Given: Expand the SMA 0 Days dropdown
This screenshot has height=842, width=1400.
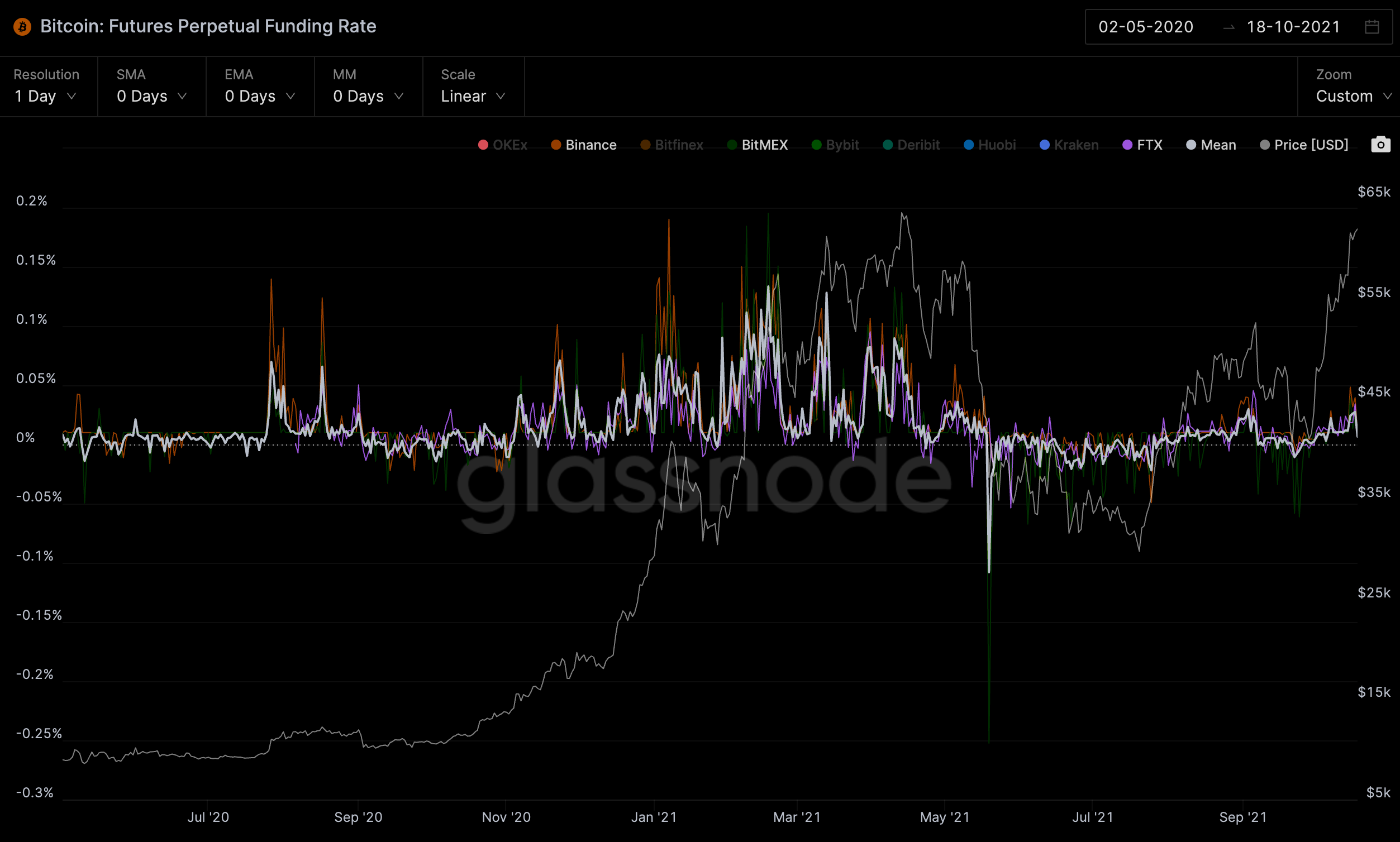Looking at the screenshot, I should click(x=151, y=96).
